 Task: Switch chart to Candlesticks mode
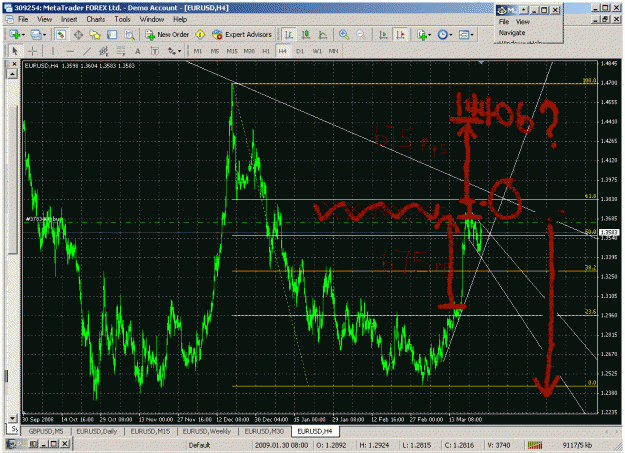click(306, 35)
